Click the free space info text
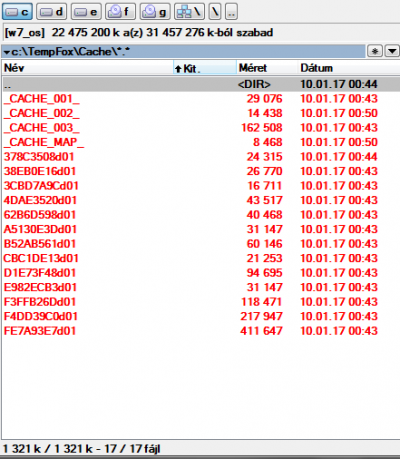 (139, 33)
